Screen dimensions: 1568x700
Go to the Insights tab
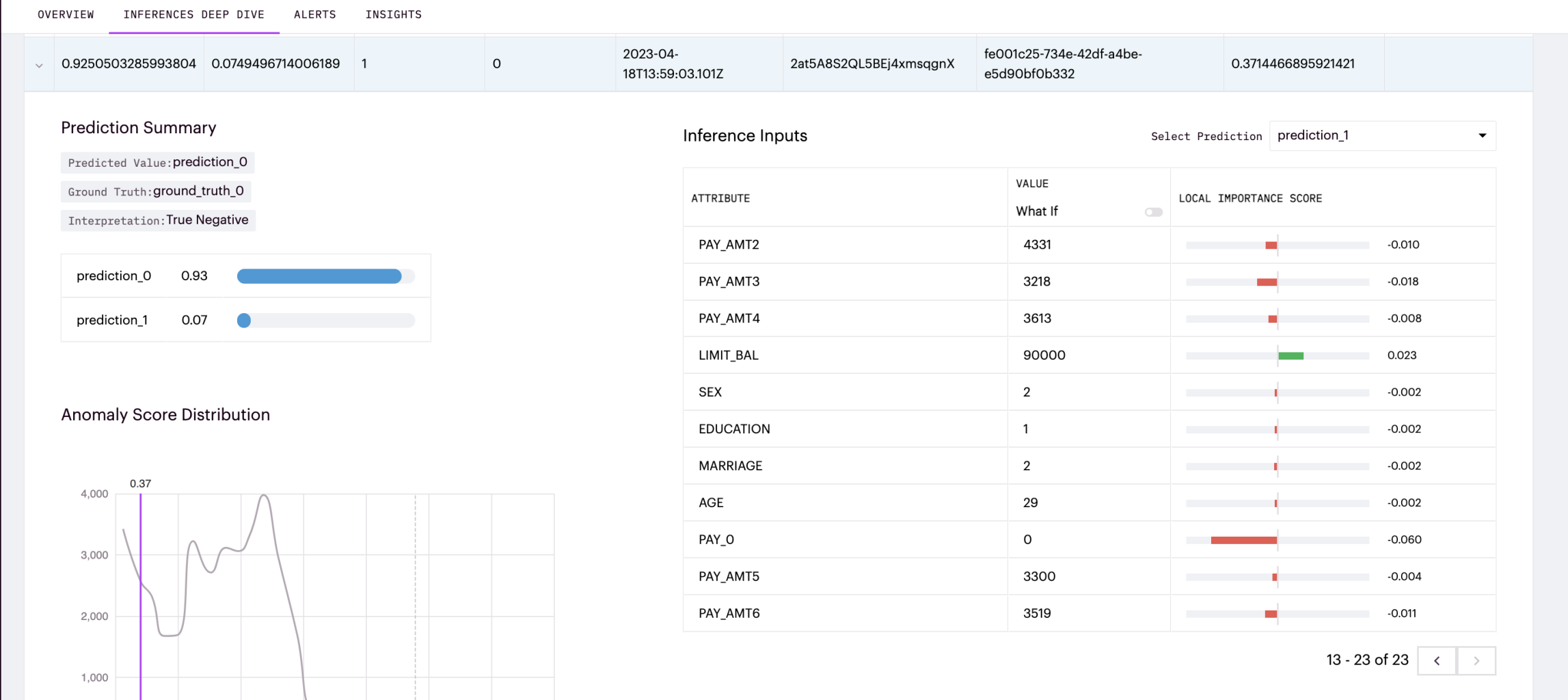[x=394, y=14]
